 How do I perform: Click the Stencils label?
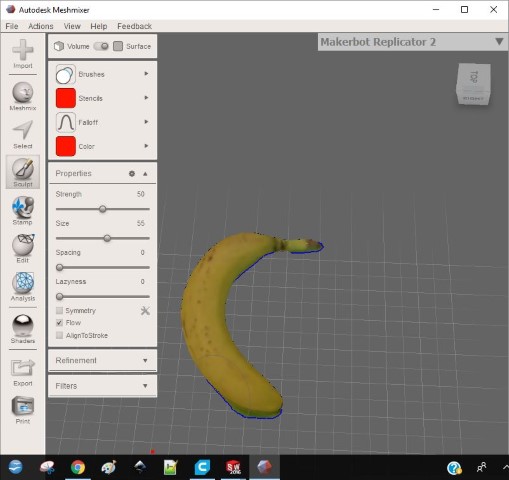pos(90,98)
